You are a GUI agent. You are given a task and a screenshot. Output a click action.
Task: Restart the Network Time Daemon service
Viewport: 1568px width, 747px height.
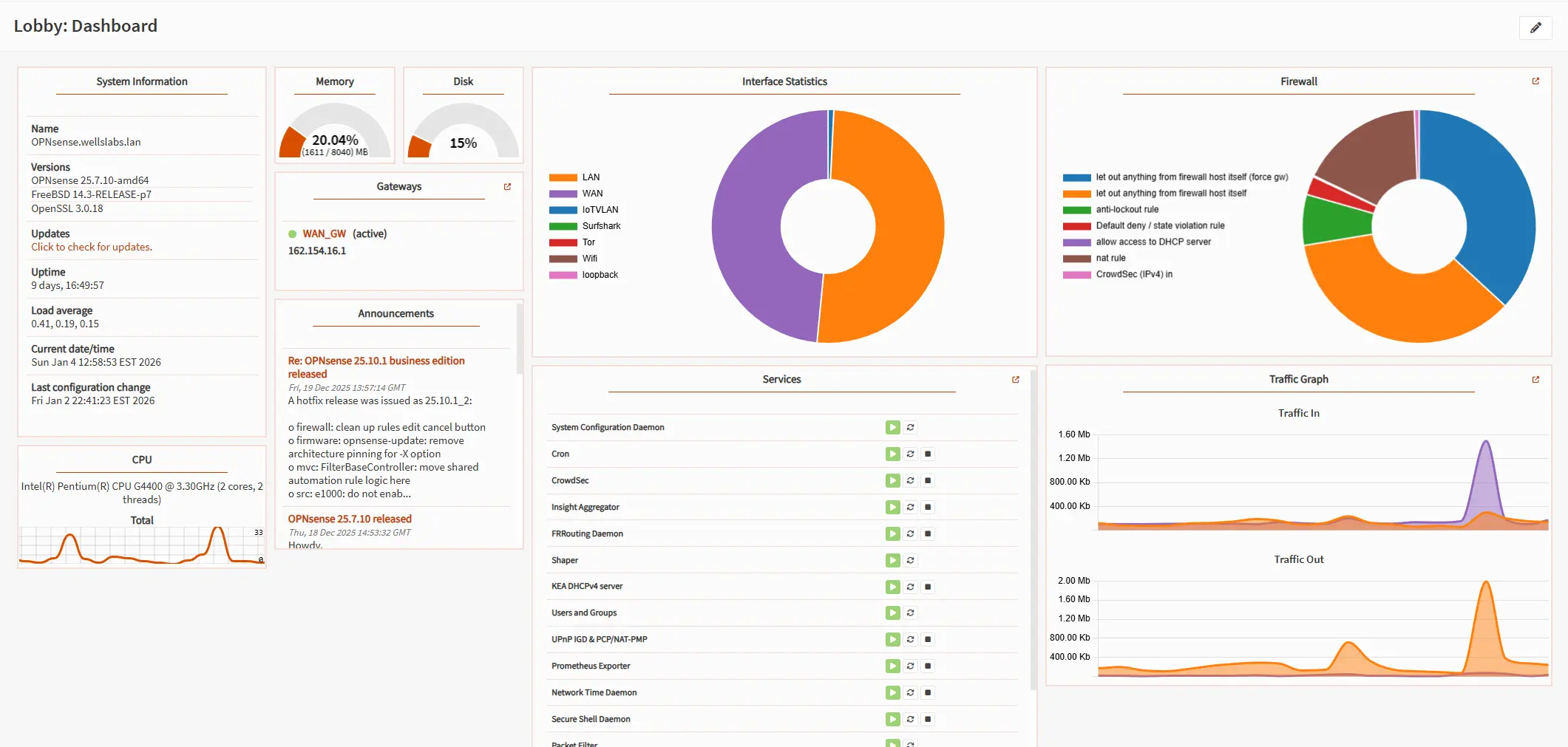[910, 692]
